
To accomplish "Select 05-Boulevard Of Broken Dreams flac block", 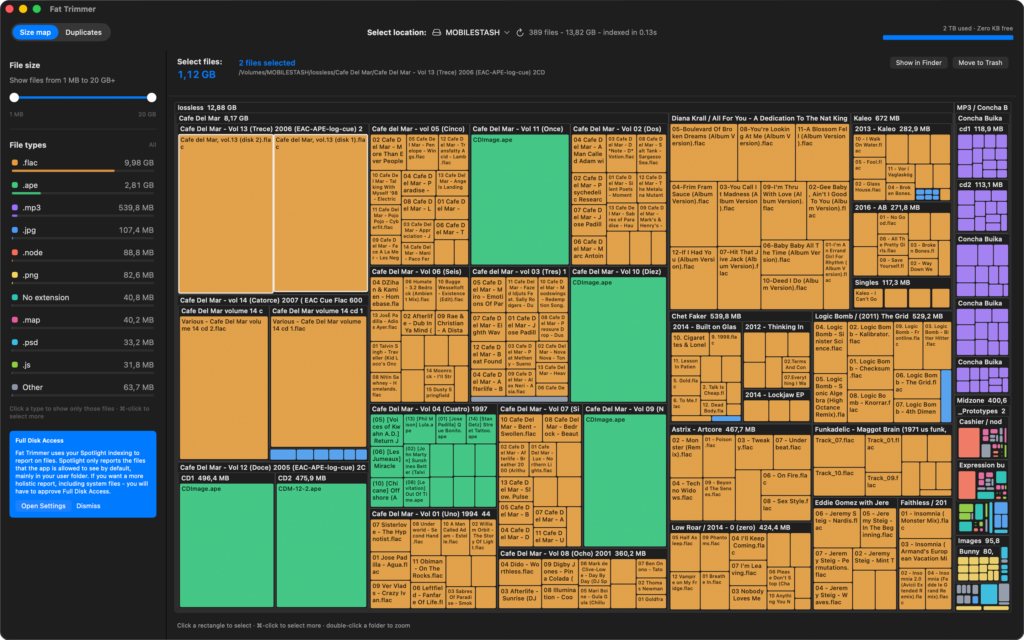I will (703, 152).
